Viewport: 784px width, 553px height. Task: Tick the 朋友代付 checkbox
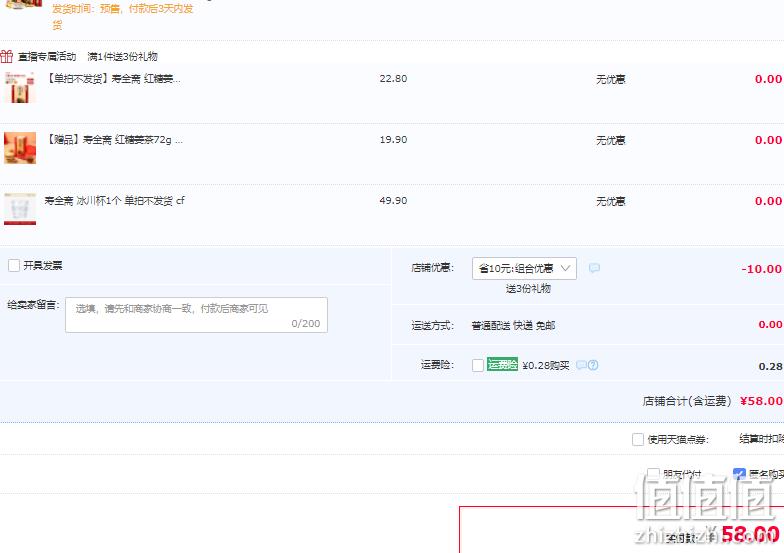pos(653,473)
